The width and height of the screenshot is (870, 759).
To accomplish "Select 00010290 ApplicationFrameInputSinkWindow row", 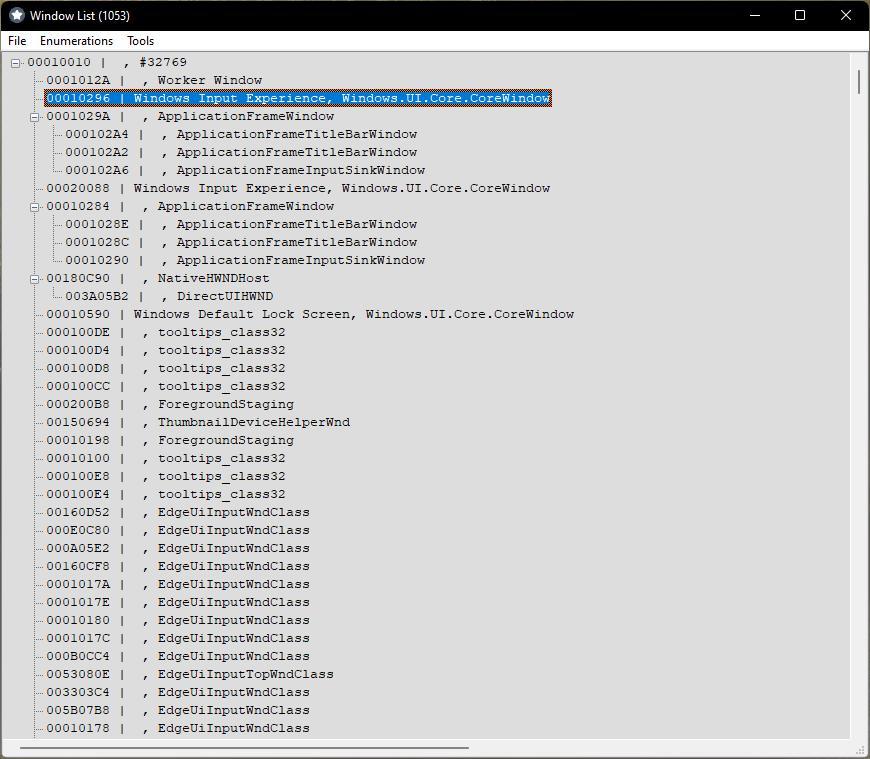I will click(x=245, y=260).
